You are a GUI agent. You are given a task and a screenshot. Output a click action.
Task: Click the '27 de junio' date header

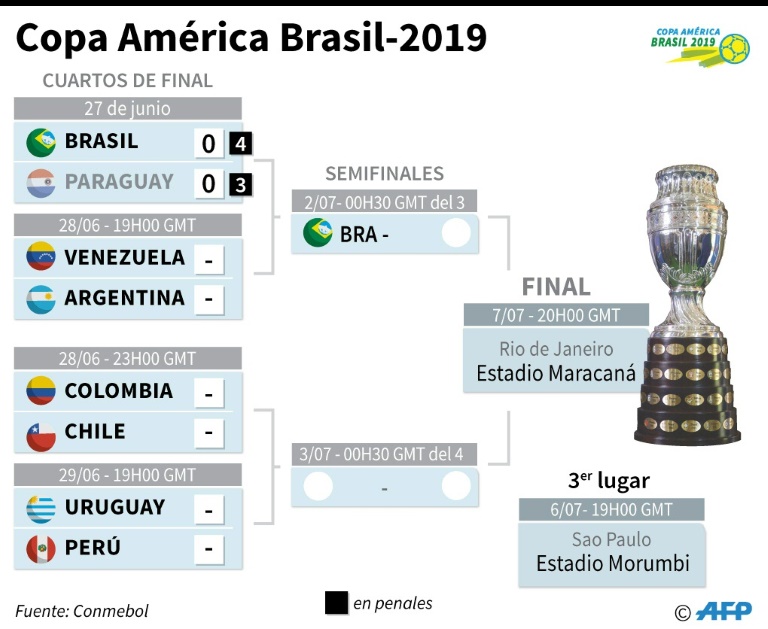coord(128,108)
